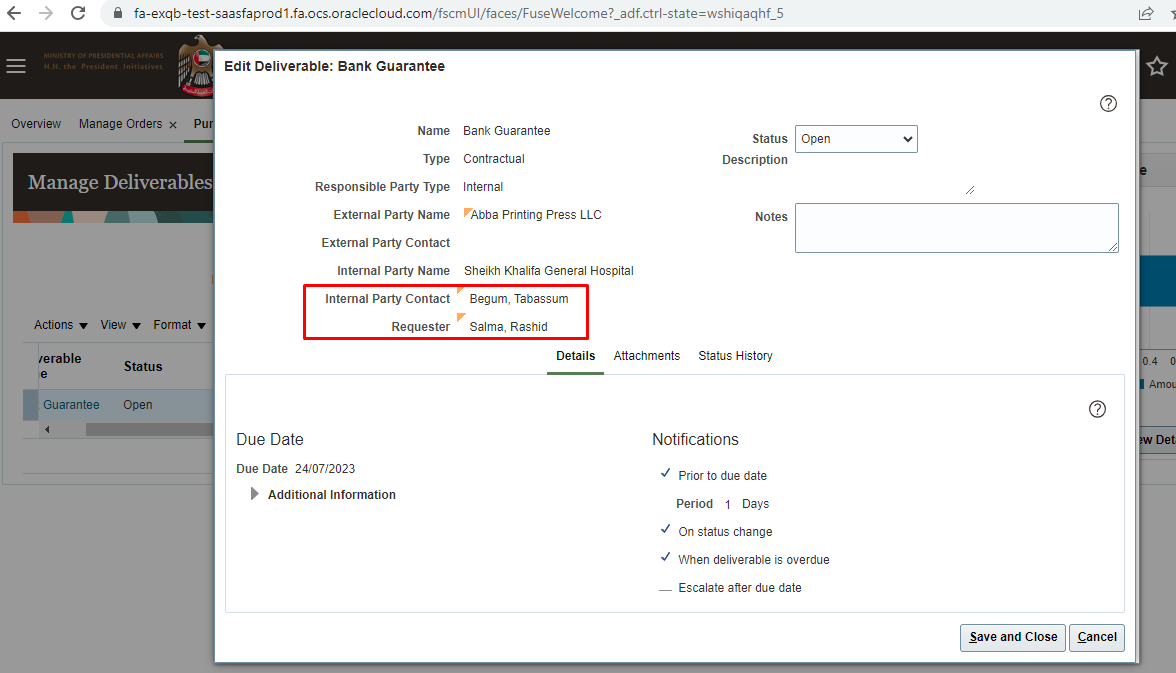Cancel the Edit Deliverable dialog
Viewport: 1176px width, 673px height.
tap(1096, 637)
